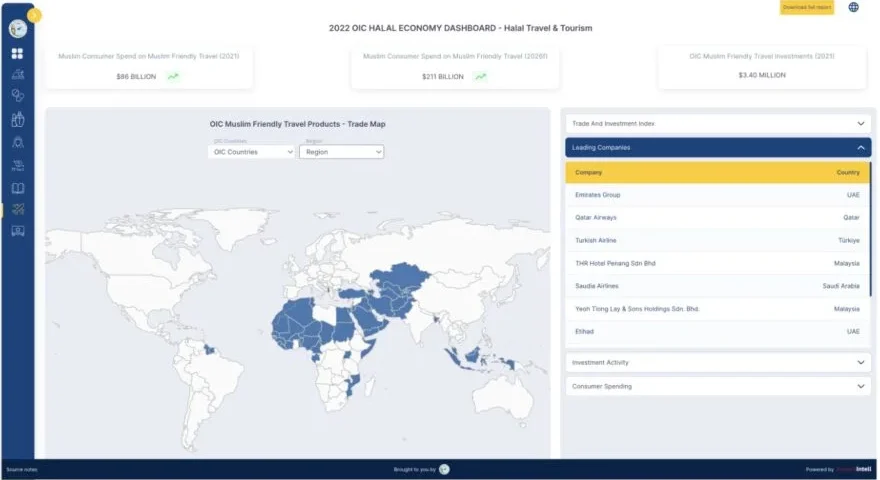Click the $211 BILLION value
880x480 pixels.
pyautogui.click(x=443, y=76)
